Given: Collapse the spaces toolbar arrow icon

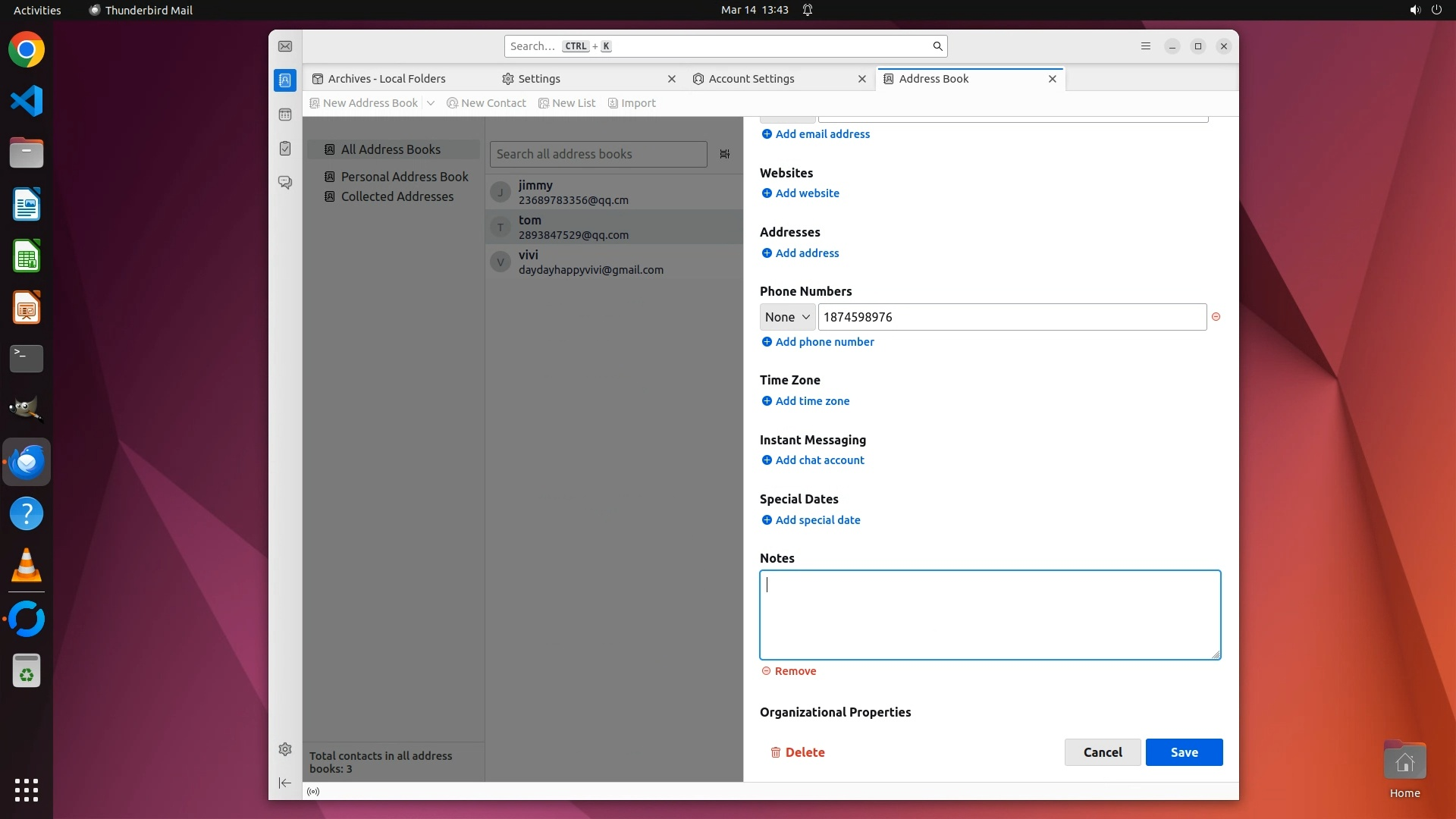Looking at the screenshot, I should [x=285, y=783].
